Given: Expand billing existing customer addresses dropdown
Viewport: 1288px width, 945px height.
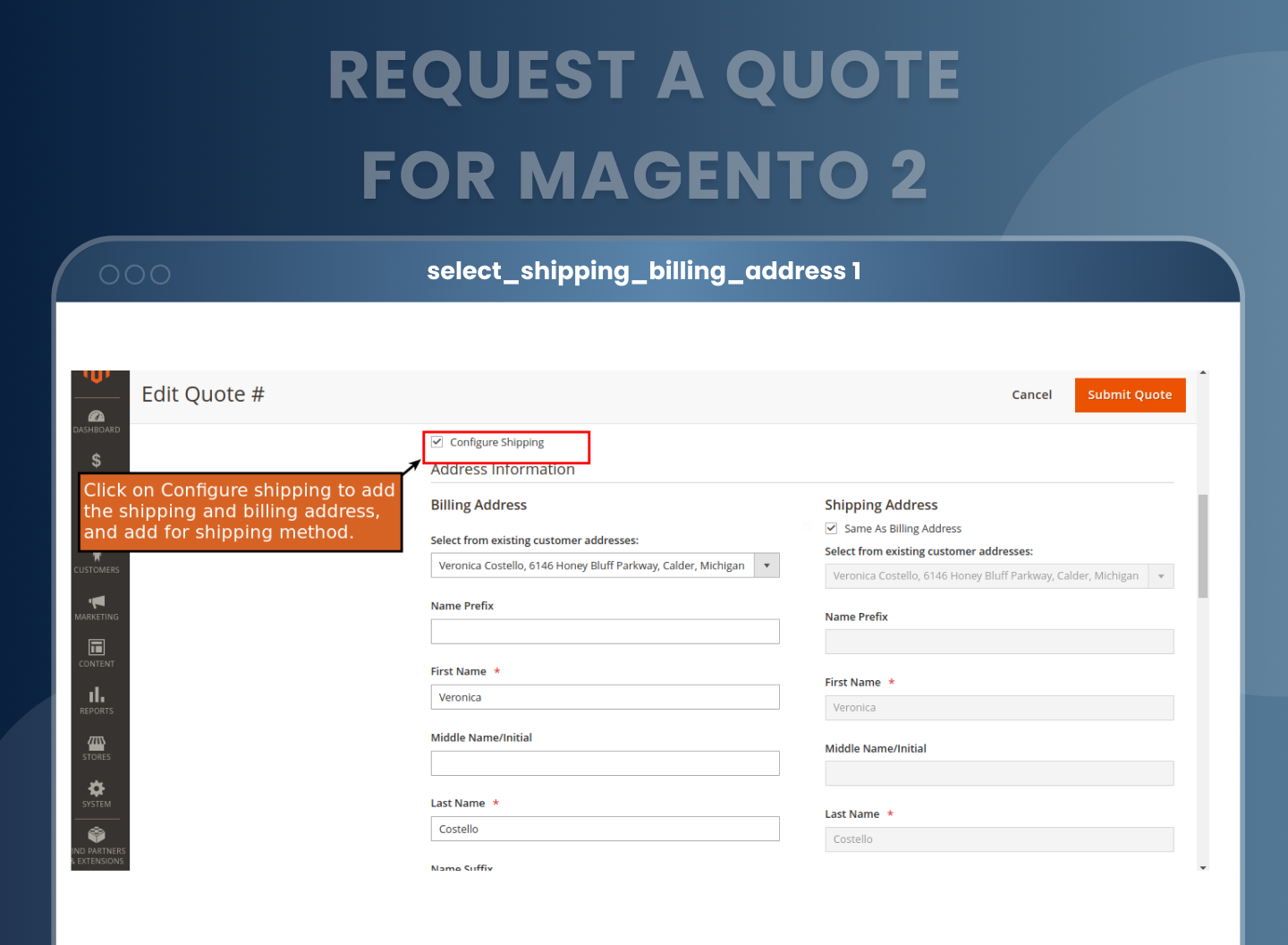Looking at the screenshot, I should [767, 566].
